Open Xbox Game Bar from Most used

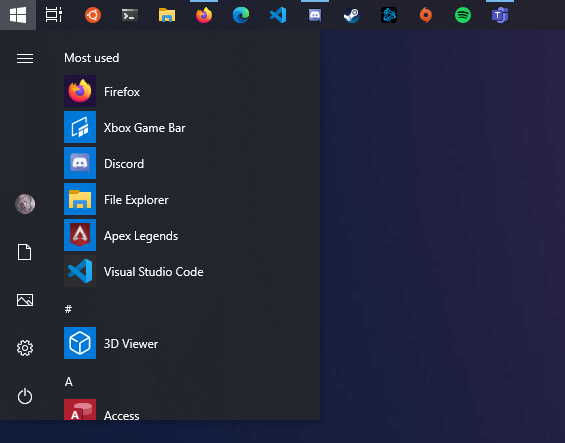coord(192,127)
